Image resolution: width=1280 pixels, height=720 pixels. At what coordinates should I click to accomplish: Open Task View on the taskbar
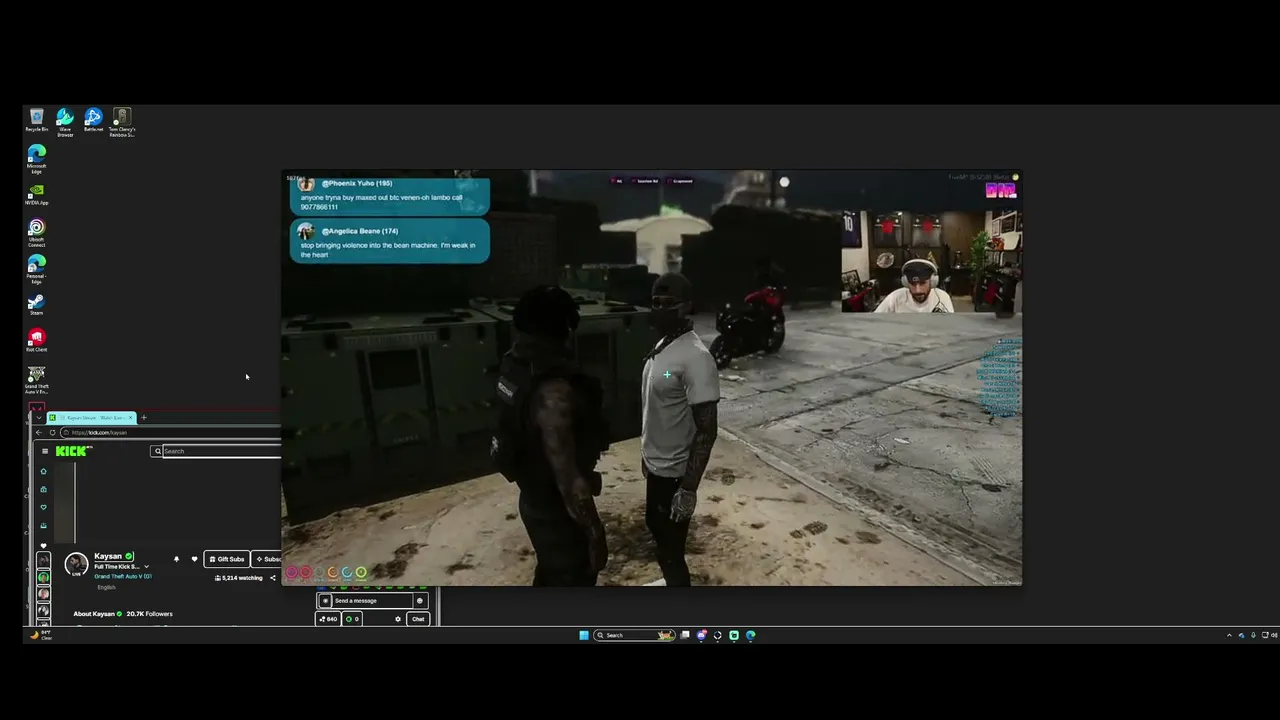(685, 635)
